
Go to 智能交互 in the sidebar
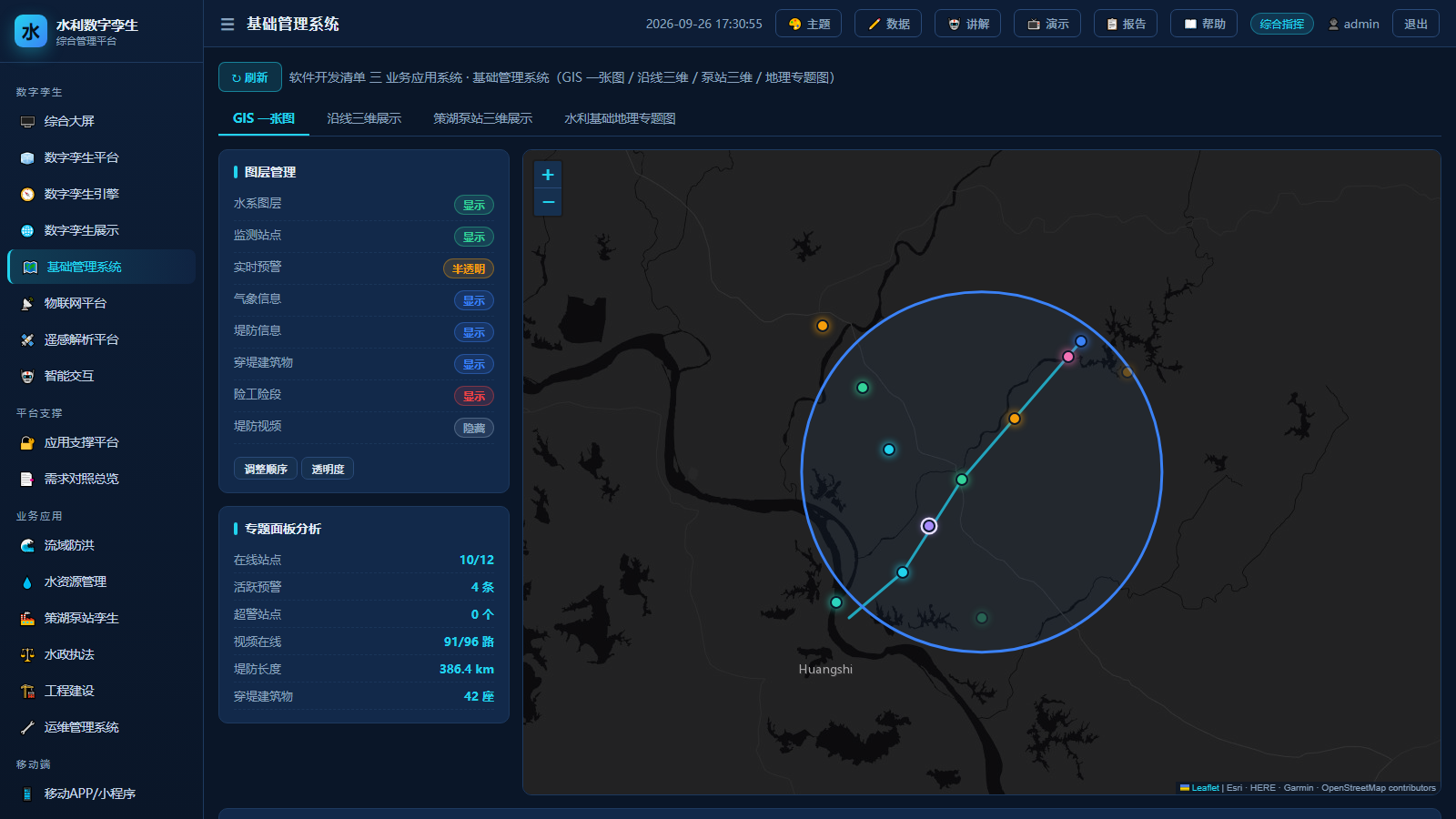101,376
